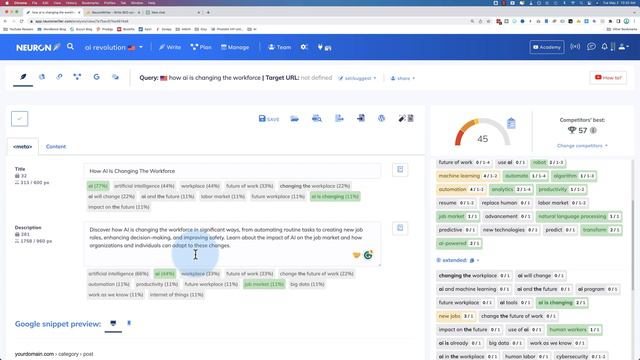The height and width of the screenshot is (360, 640).
Task: Switch to the Content tab
Action: [x=56, y=147]
